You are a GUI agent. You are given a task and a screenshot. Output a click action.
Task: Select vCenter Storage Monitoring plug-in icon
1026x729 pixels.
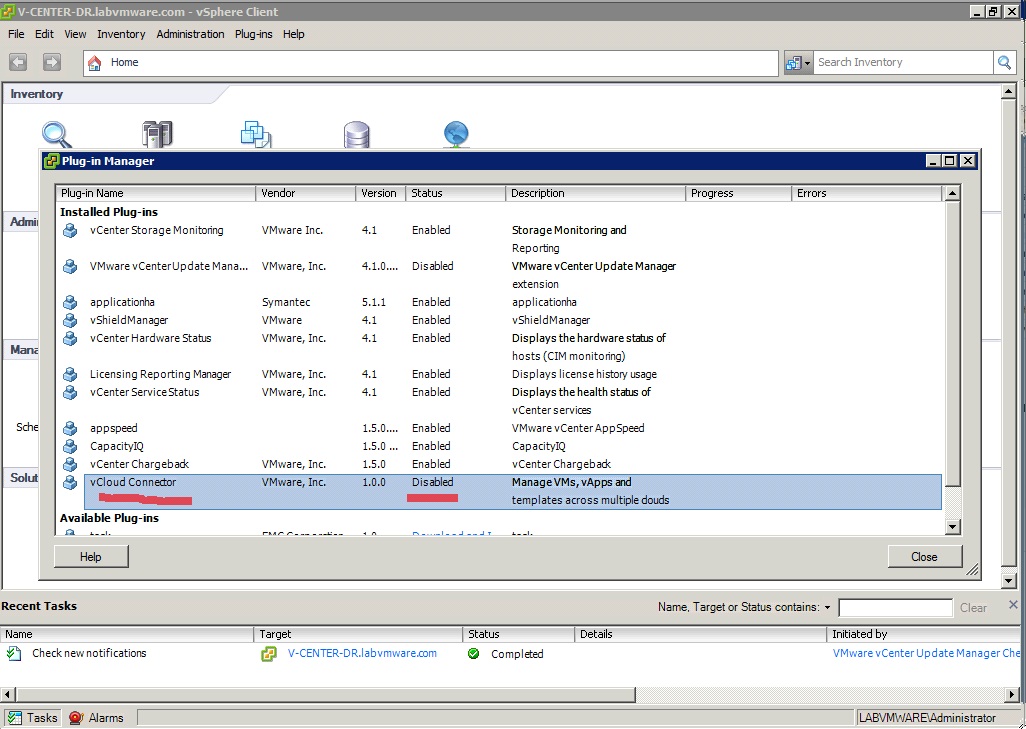coord(70,230)
